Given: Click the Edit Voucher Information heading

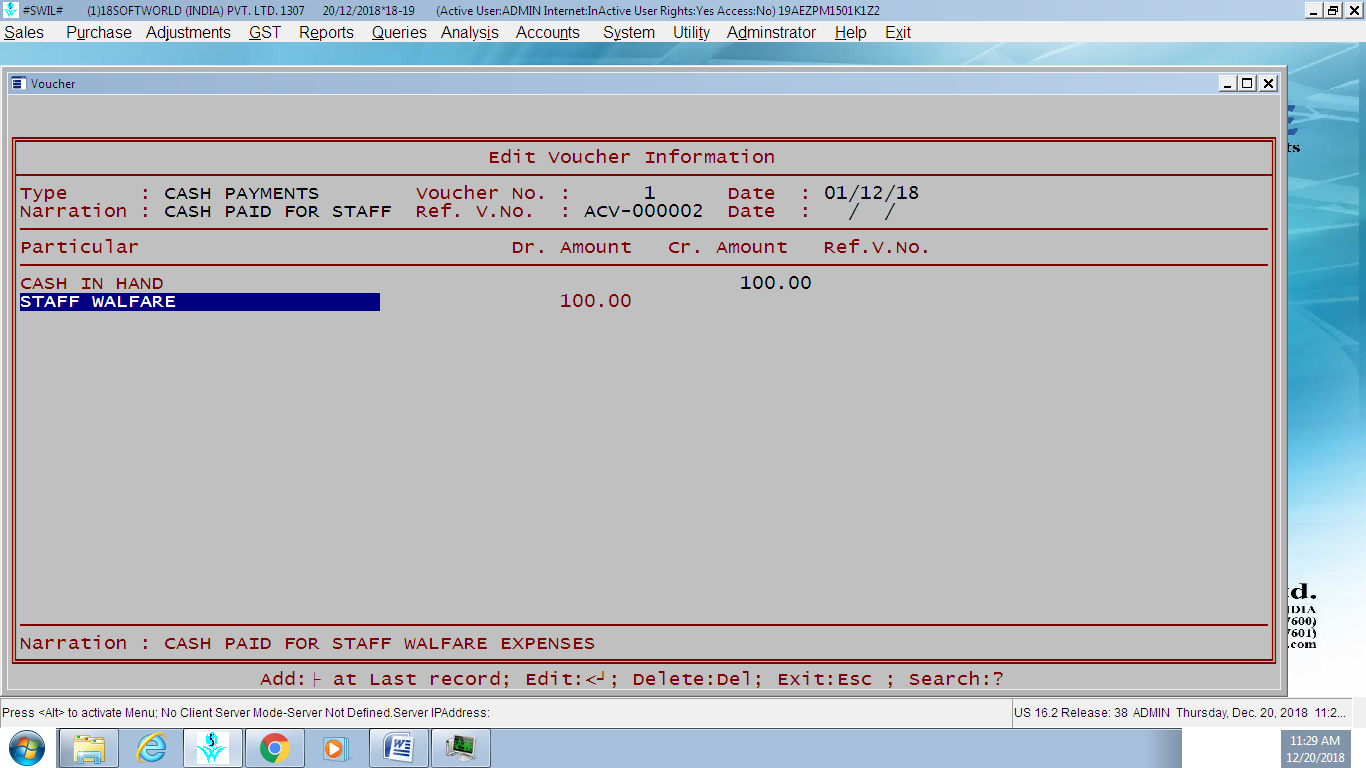Looking at the screenshot, I should tap(632, 157).
